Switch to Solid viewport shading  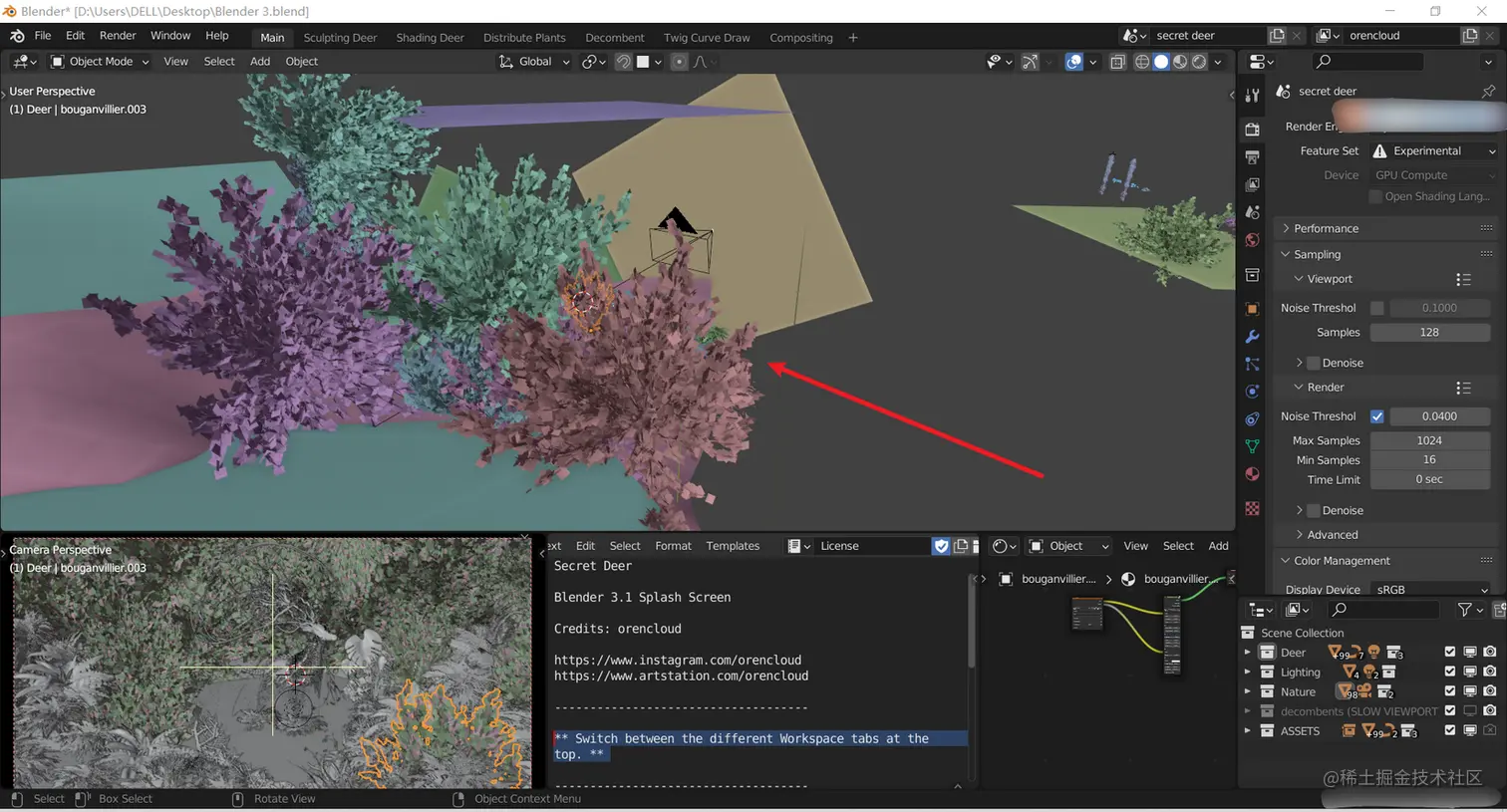(1161, 62)
